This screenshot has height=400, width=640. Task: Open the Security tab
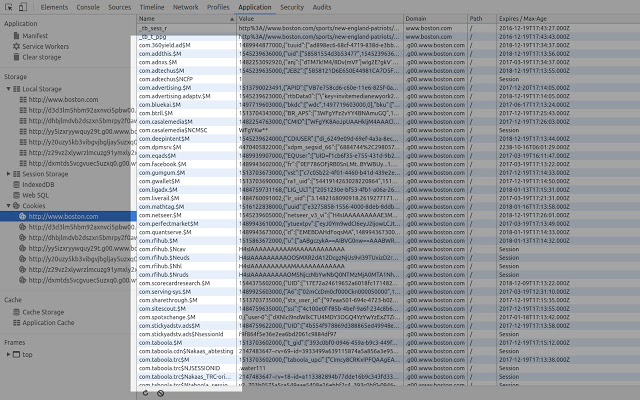292,7
